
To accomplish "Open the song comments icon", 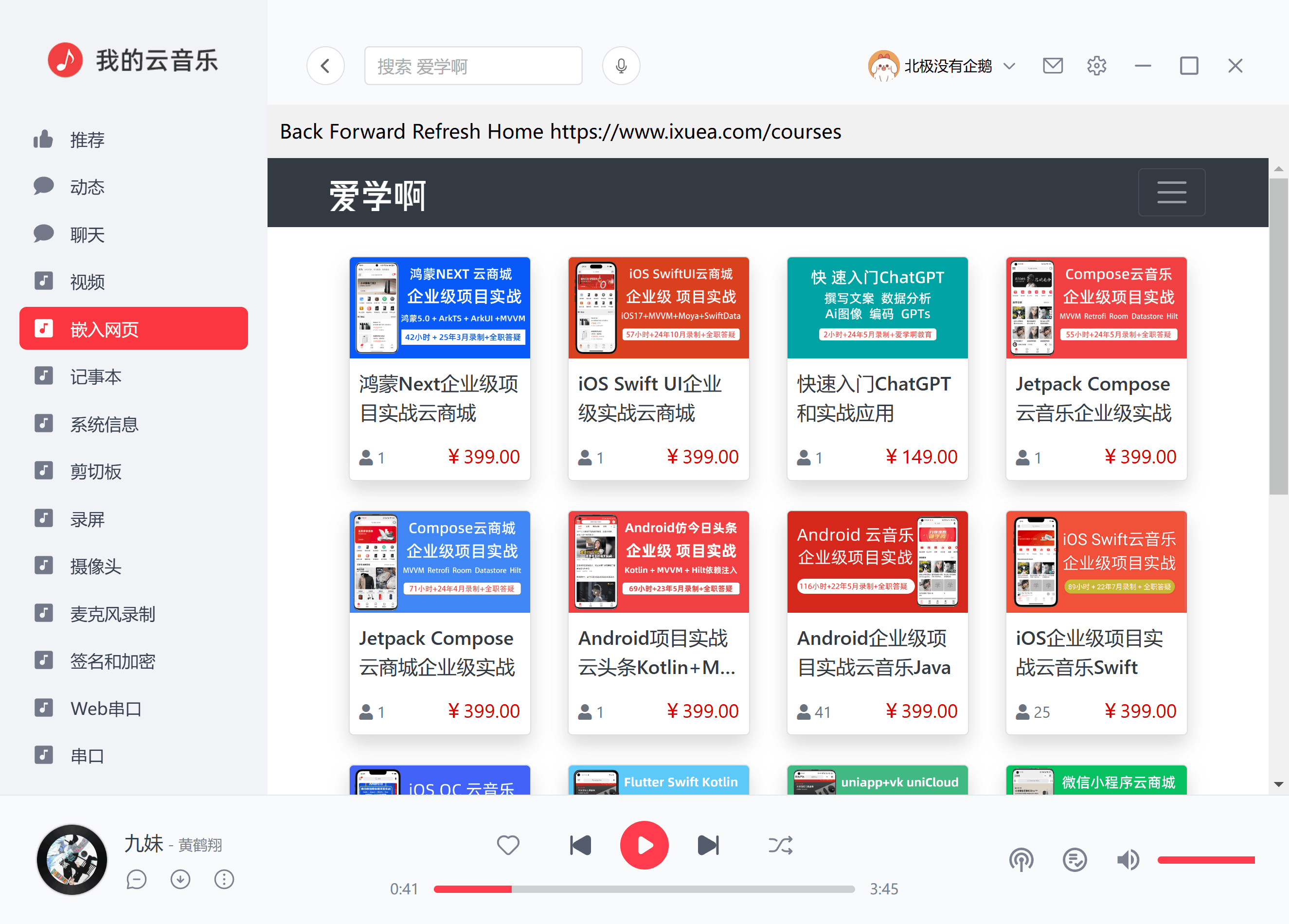I will (136, 879).
